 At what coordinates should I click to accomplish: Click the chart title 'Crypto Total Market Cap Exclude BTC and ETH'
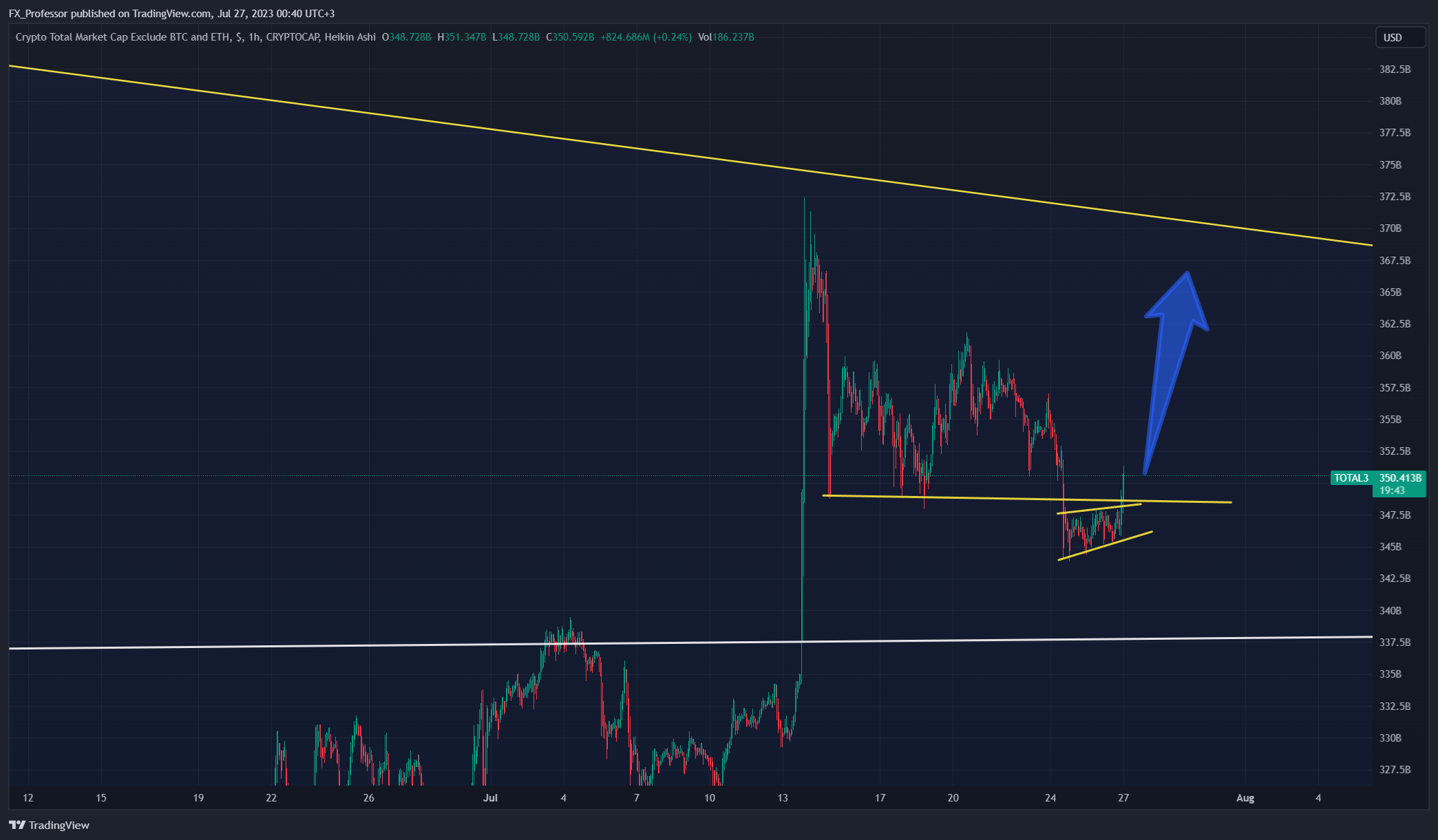(123, 37)
